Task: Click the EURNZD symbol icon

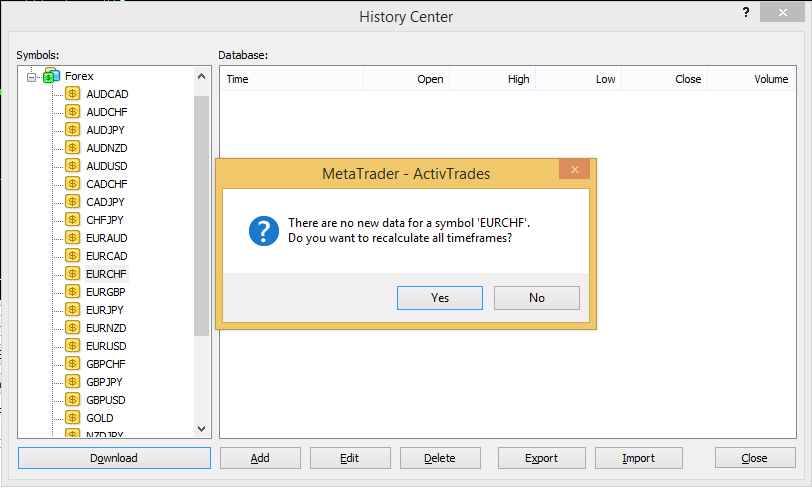Action: (72, 327)
